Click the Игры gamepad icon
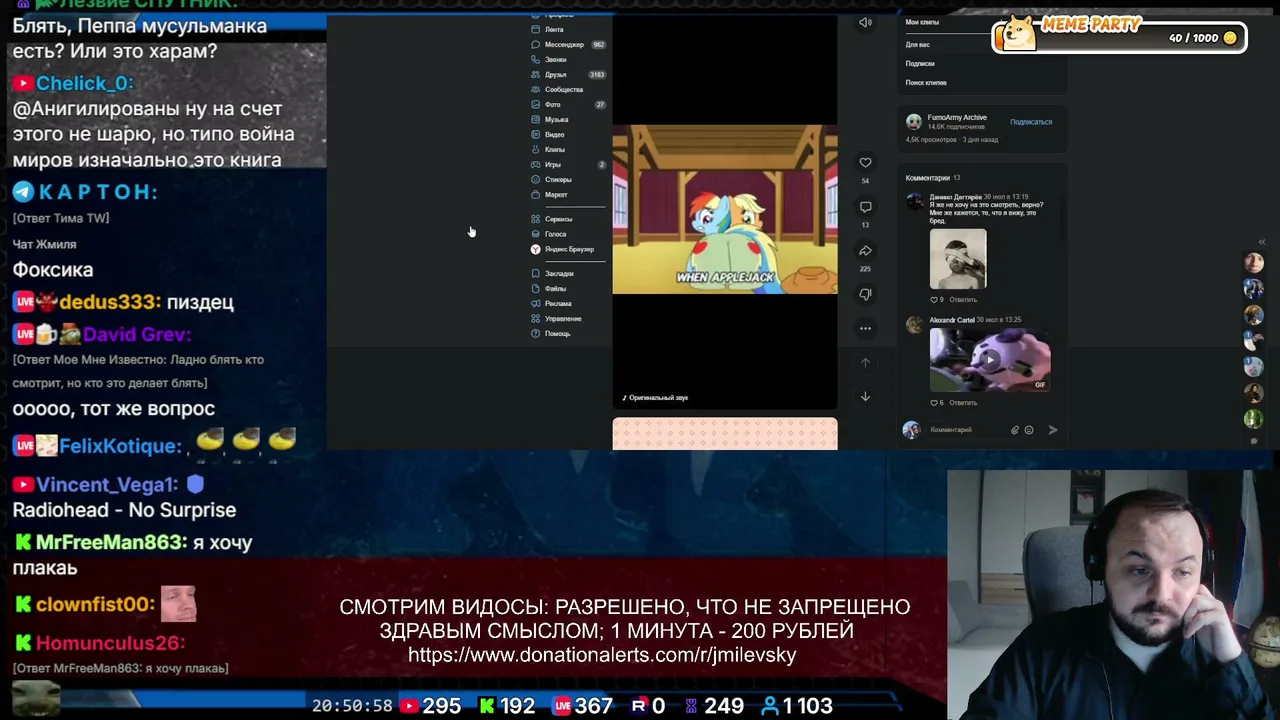The image size is (1280, 720). click(536, 165)
